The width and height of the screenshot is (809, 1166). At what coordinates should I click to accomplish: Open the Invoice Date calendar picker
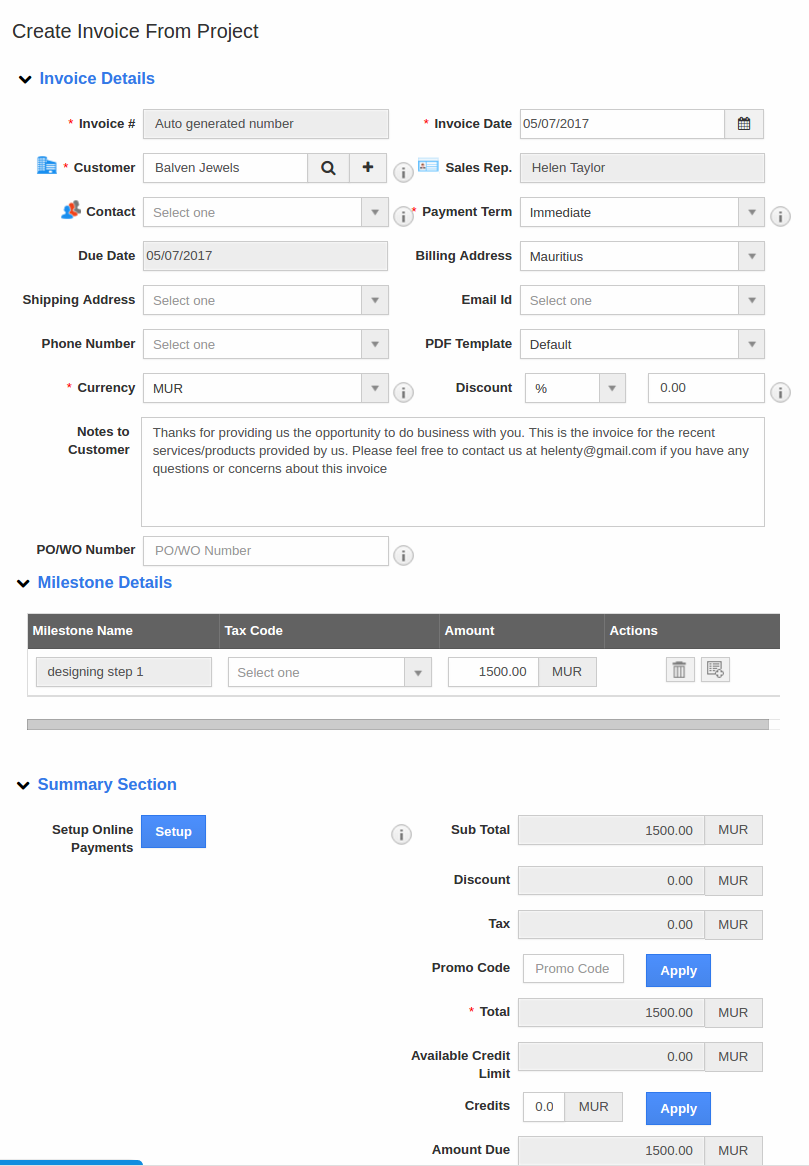coord(744,124)
